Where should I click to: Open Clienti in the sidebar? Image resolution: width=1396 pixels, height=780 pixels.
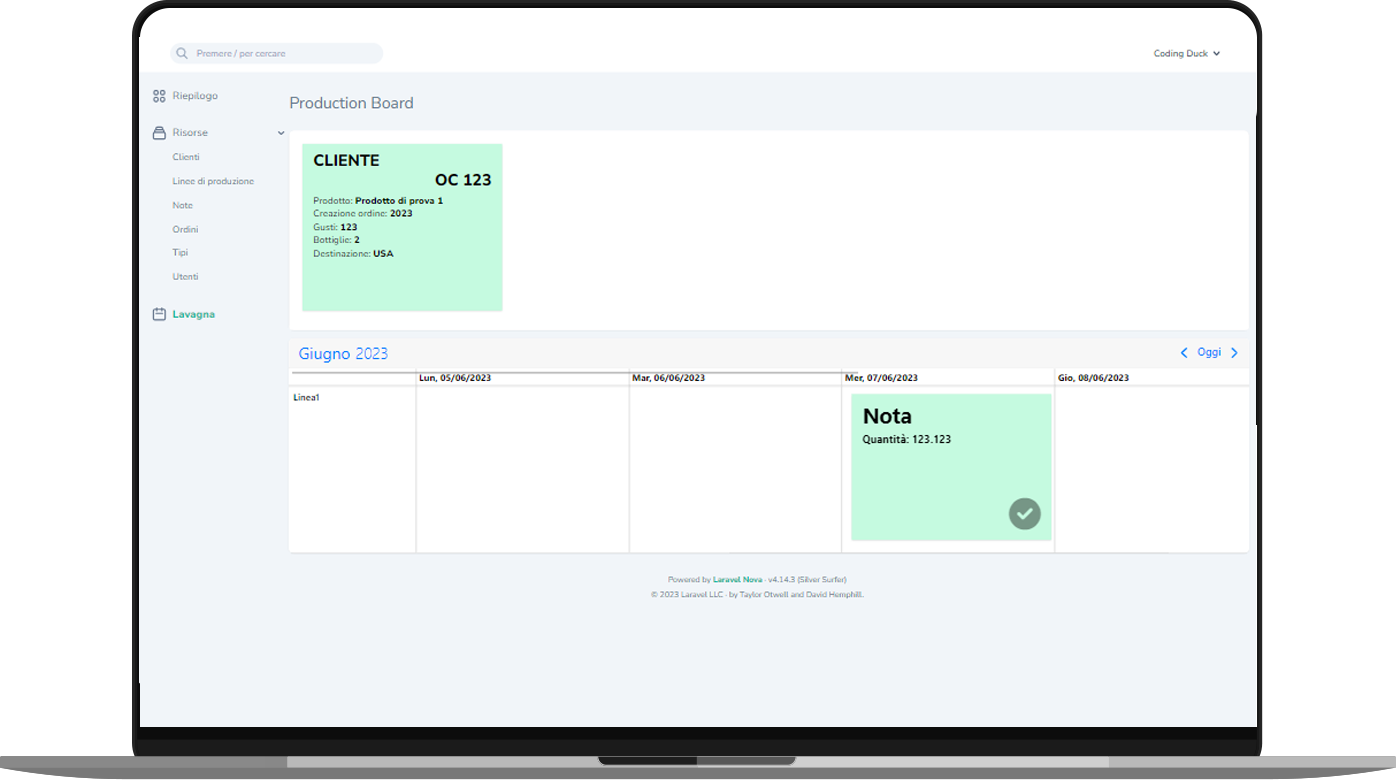[x=186, y=157]
